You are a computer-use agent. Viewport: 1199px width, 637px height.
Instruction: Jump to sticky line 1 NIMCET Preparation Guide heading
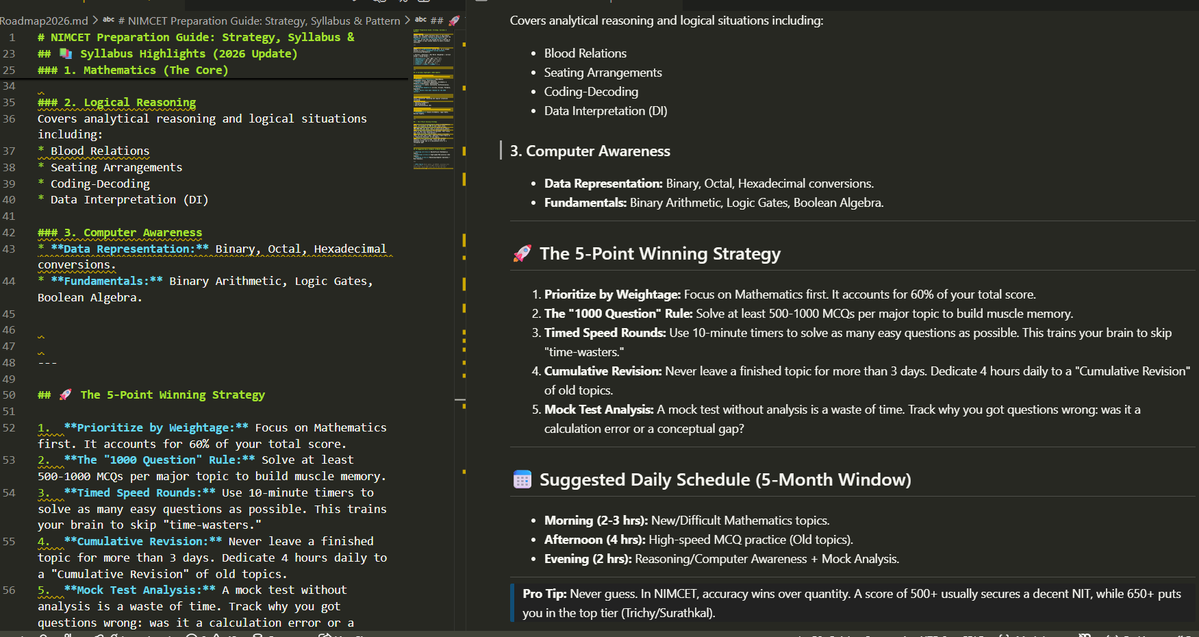pos(195,37)
